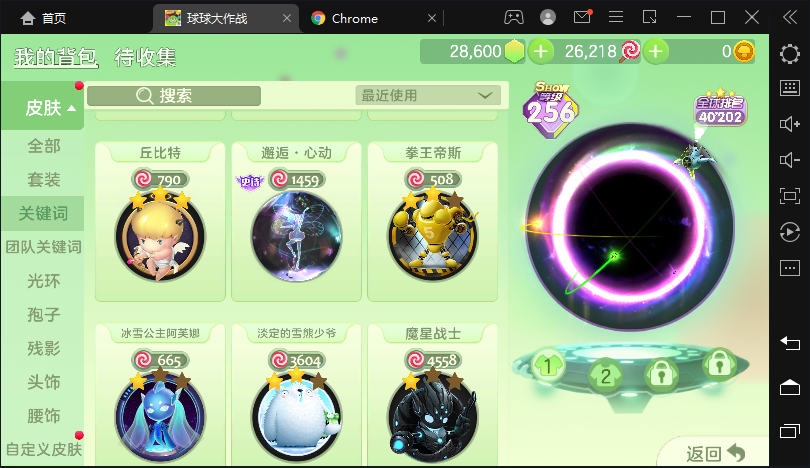Viewport: 810px width, 468px height.
Task: Click the 搜索 search field
Action: click(174, 96)
